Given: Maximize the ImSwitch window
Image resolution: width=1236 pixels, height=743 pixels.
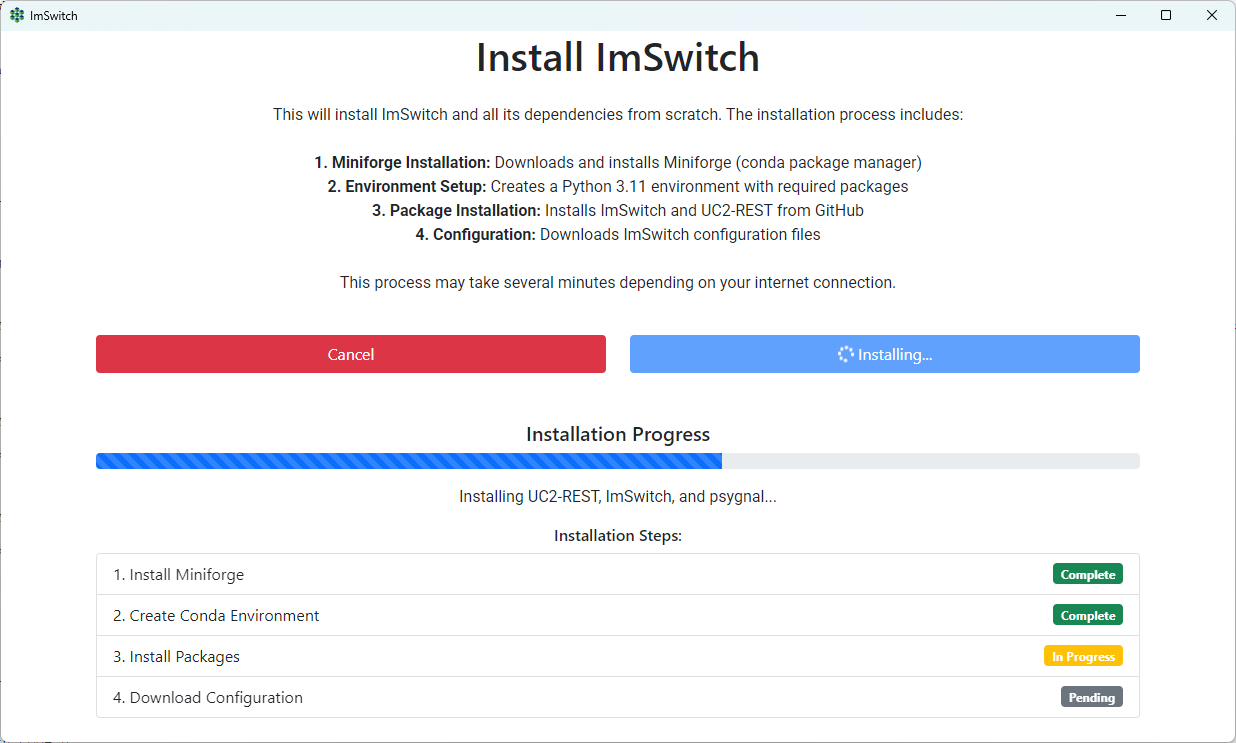Looking at the screenshot, I should pos(1166,15).
